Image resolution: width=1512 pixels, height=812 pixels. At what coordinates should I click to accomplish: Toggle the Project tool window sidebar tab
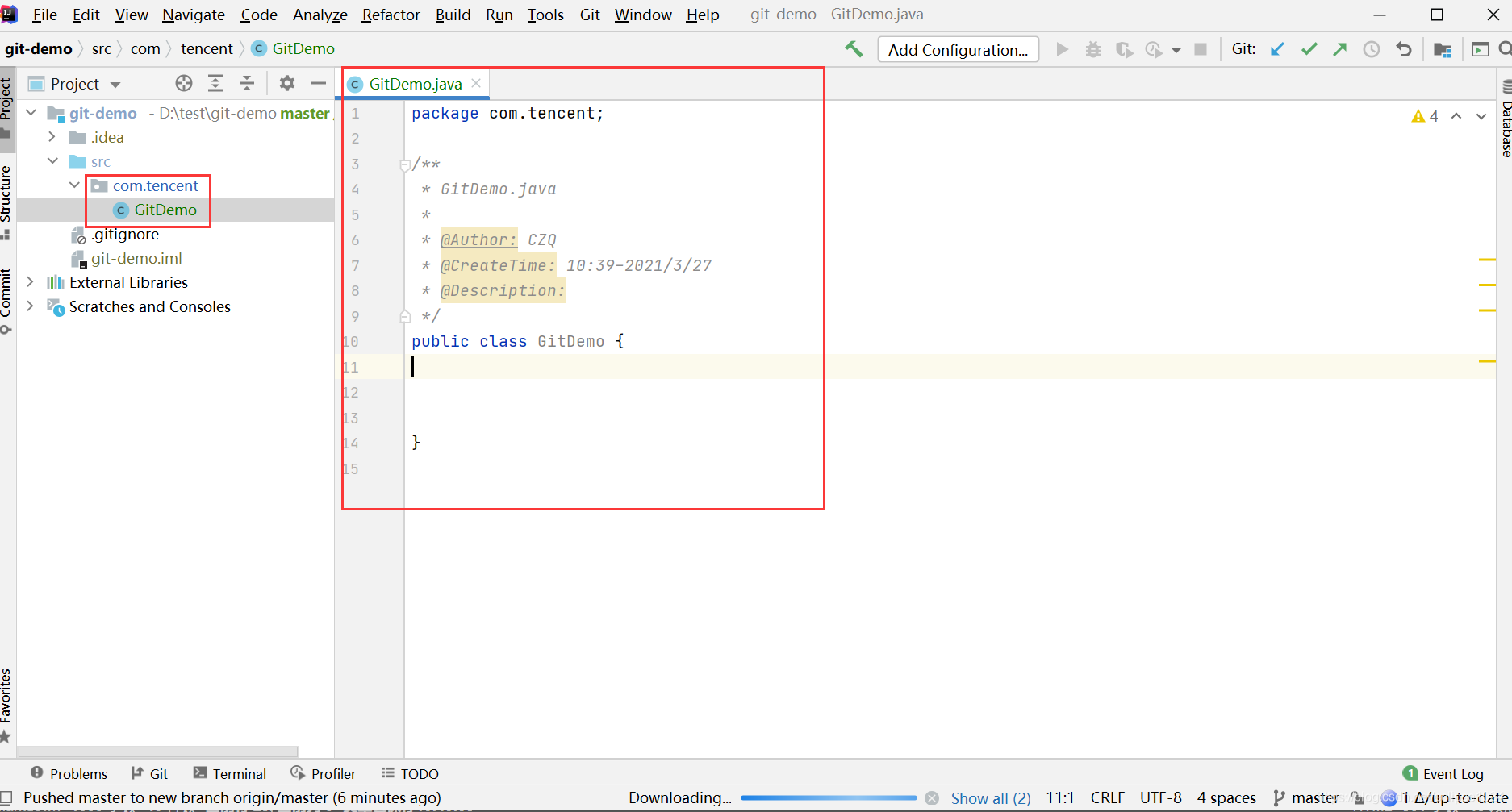6,109
